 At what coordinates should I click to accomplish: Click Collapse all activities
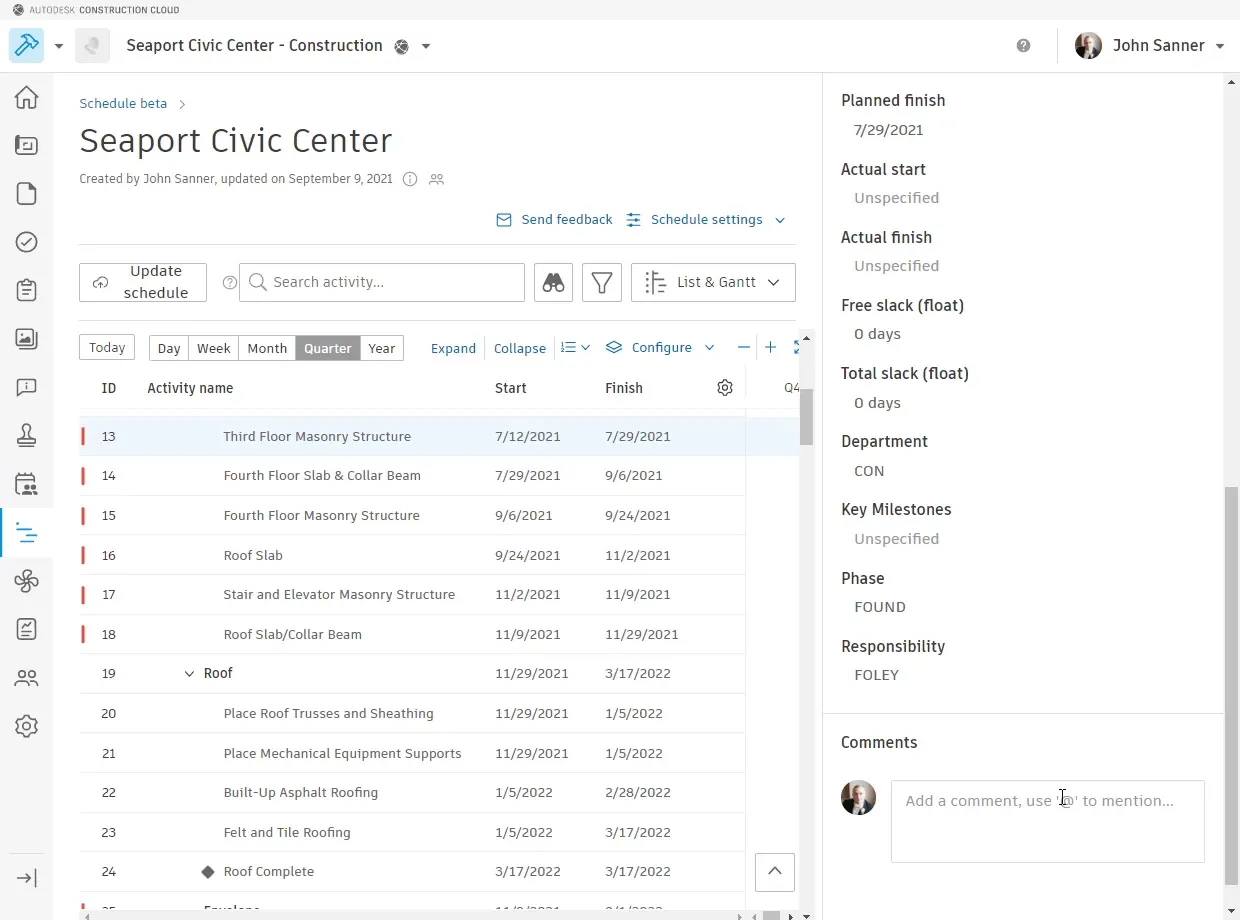coord(520,348)
